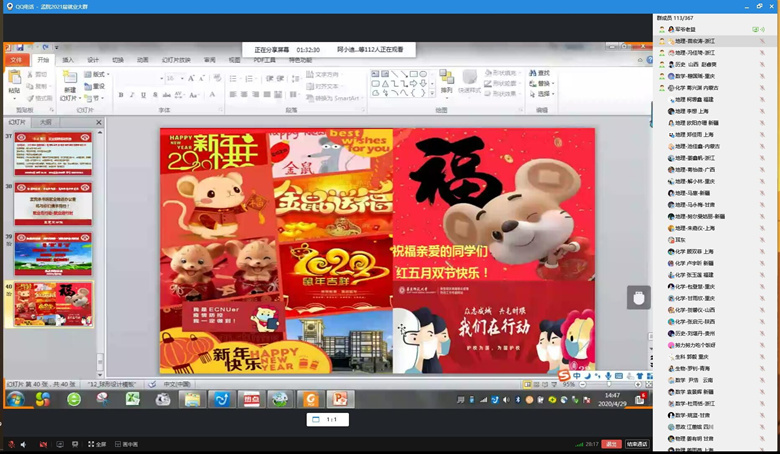Click the zoom in plus button
This screenshot has height=454, width=780.
638,384
